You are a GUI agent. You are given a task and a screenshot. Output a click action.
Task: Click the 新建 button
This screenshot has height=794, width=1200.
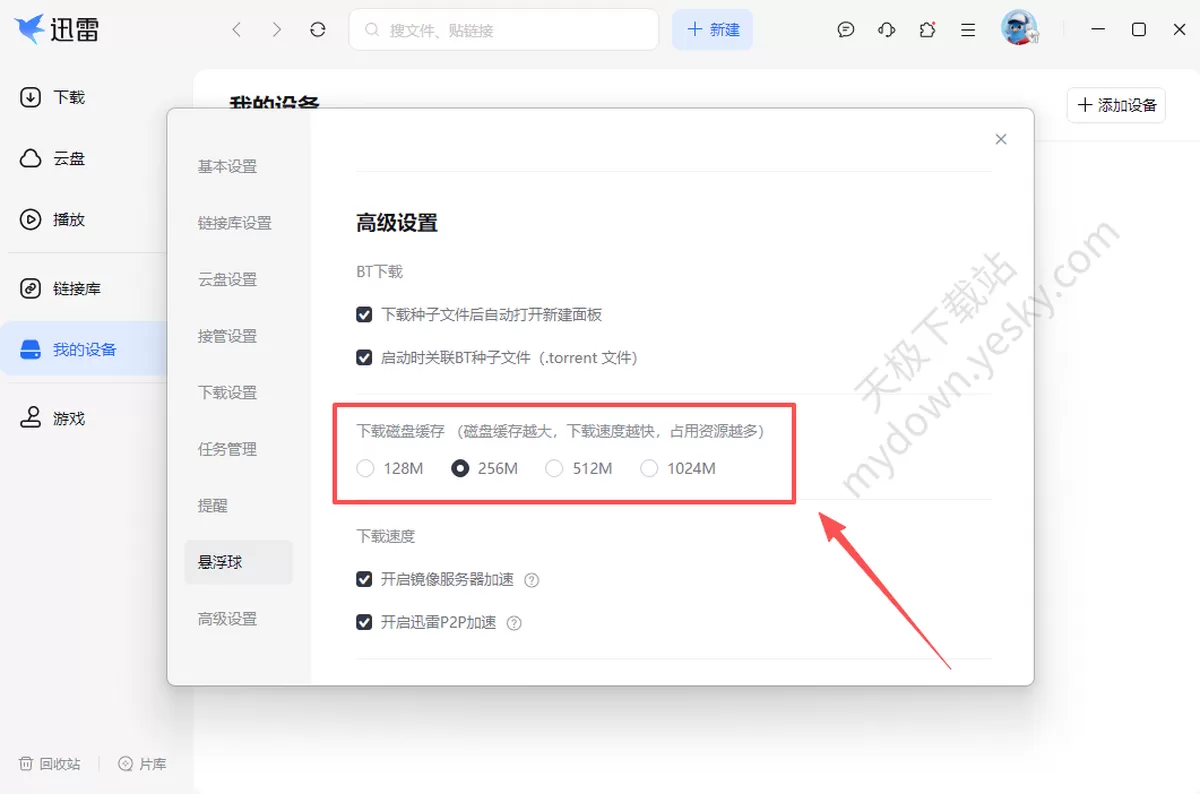click(x=712, y=30)
